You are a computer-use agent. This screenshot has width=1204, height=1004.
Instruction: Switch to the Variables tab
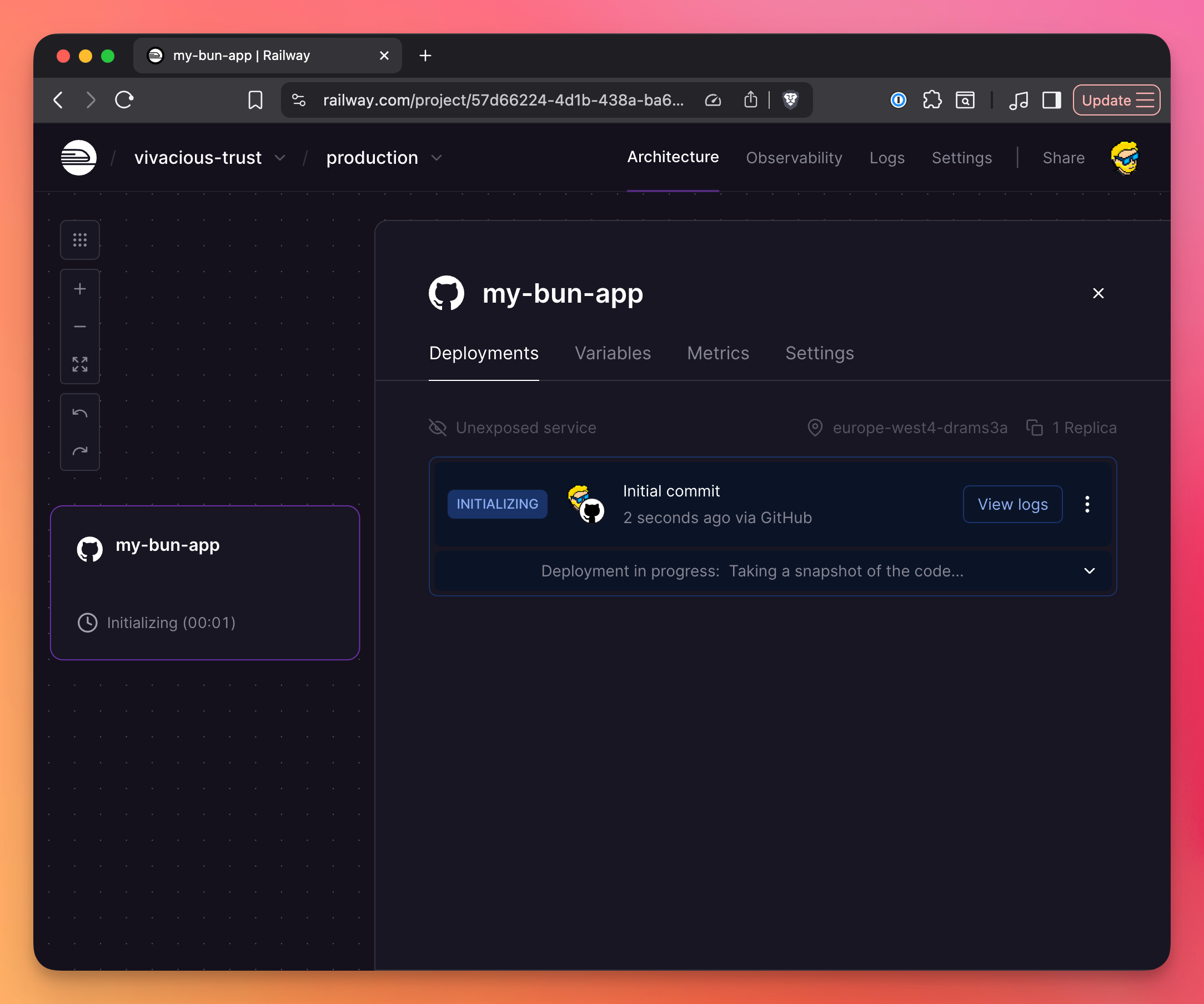(x=613, y=353)
